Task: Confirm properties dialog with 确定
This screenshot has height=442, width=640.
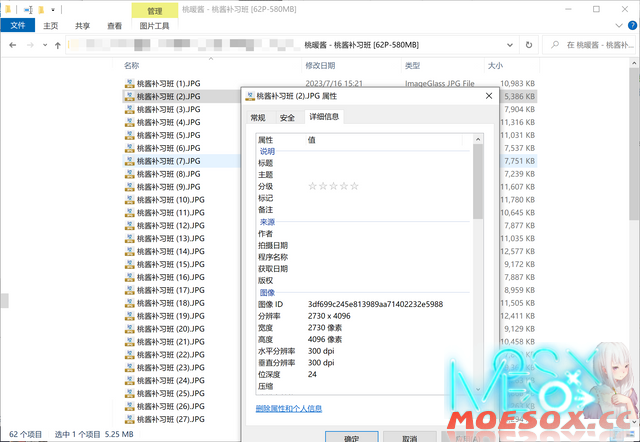Action: pos(351,438)
